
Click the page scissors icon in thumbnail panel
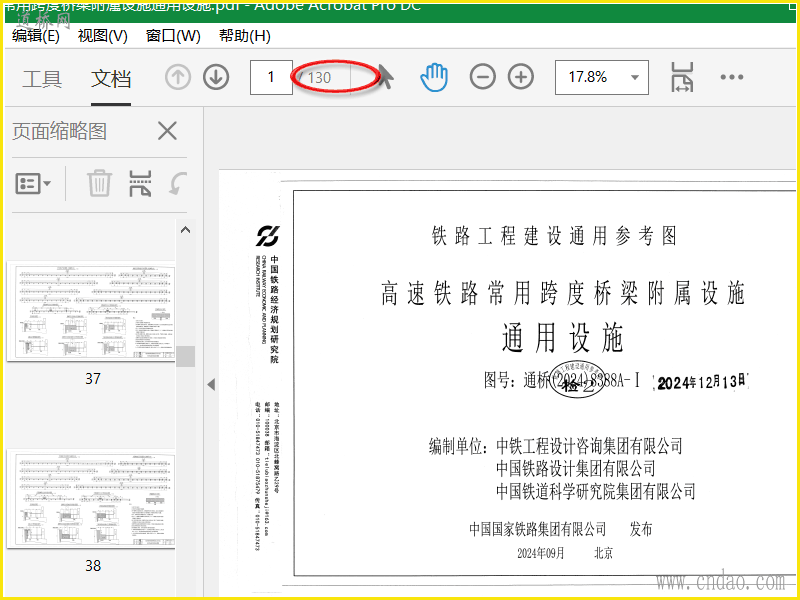tap(140, 183)
